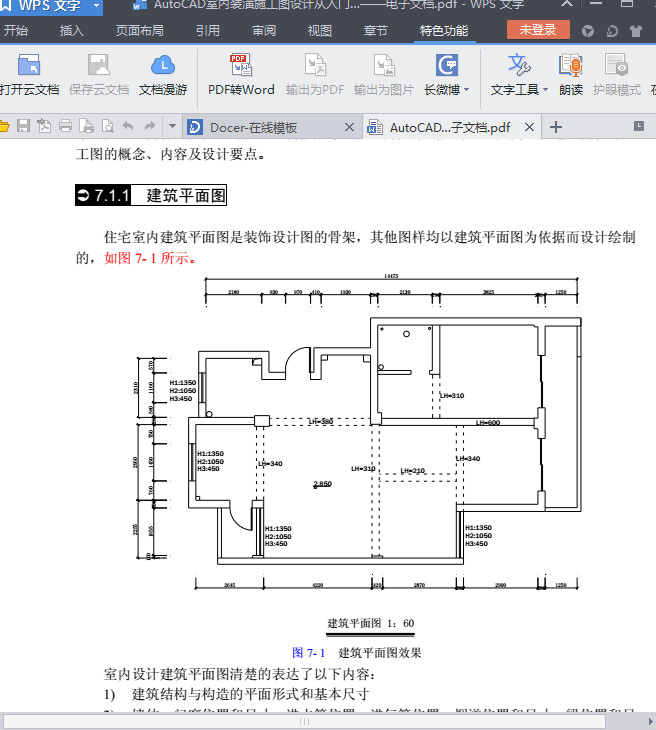Redo the last action

tap(150, 126)
